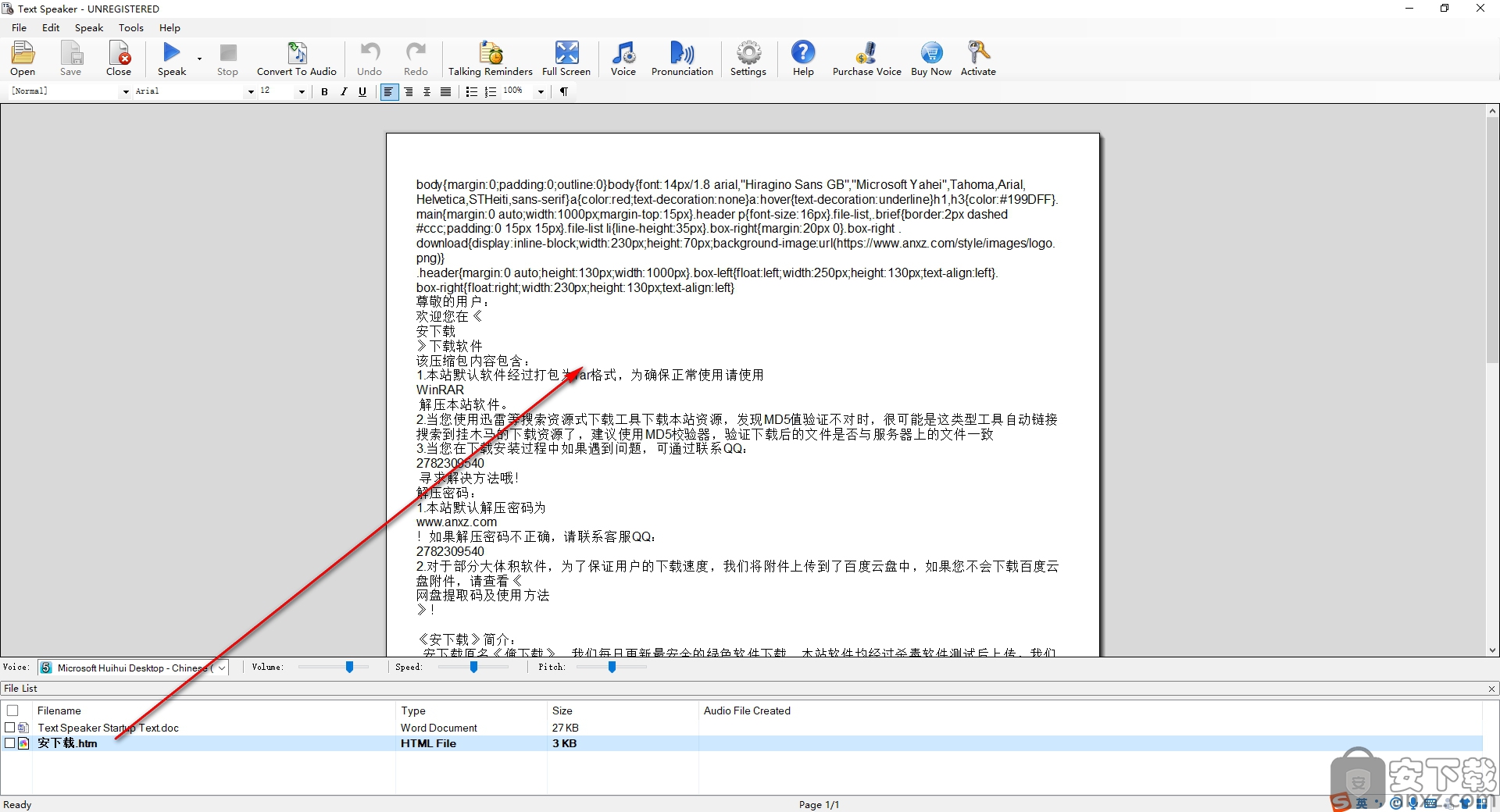
Task: Sort by Type column header
Action: 471,710
